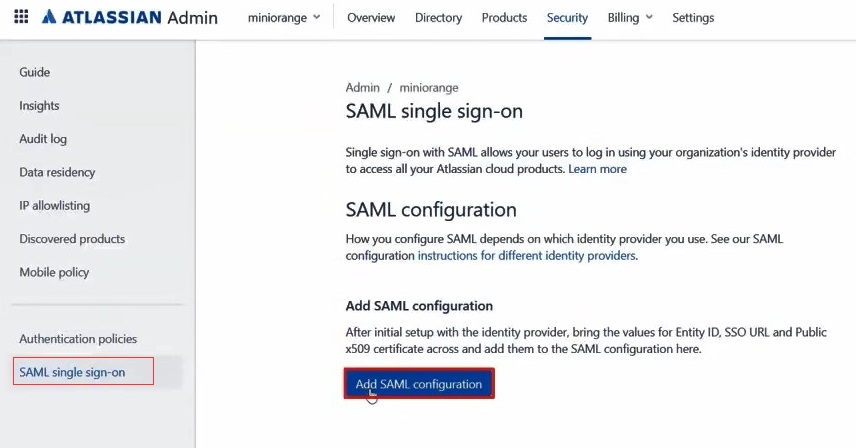Image resolution: width=856 pixels, height=448 pixels.
Task: Open IP allowlisting in sidebar
Action: [54, 206]
